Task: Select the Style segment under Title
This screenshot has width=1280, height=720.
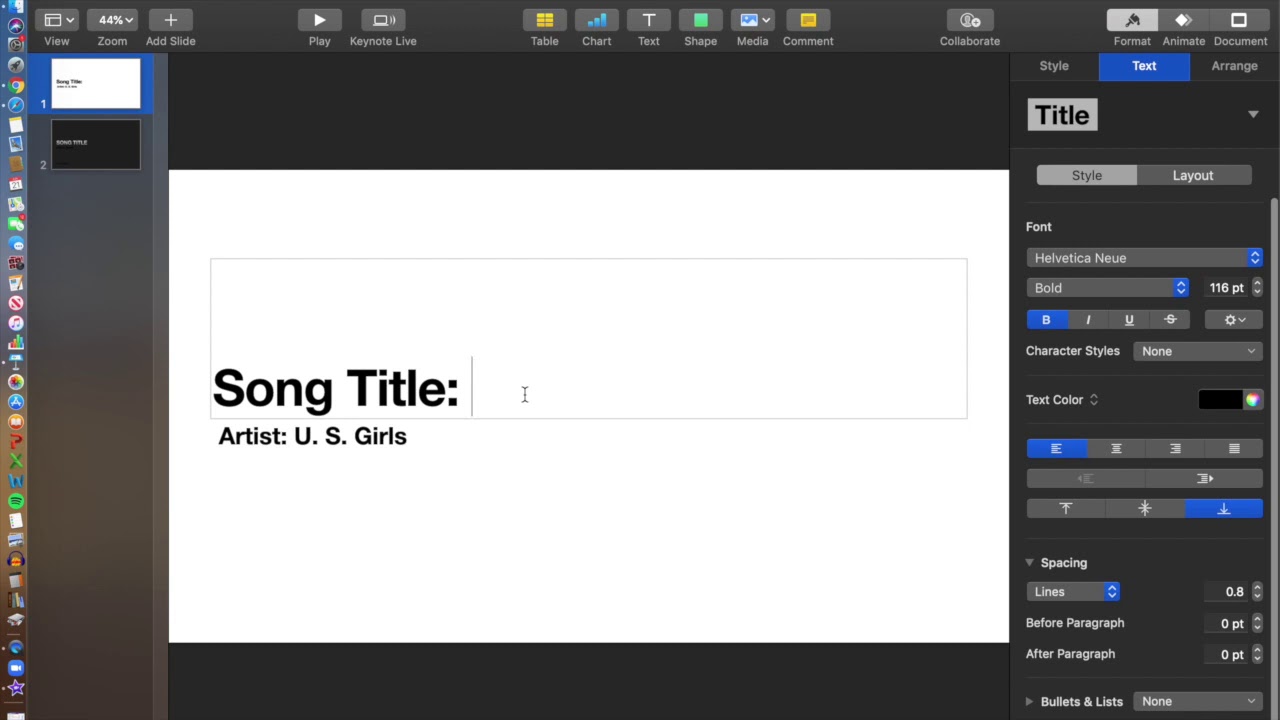Action: 1087,176
